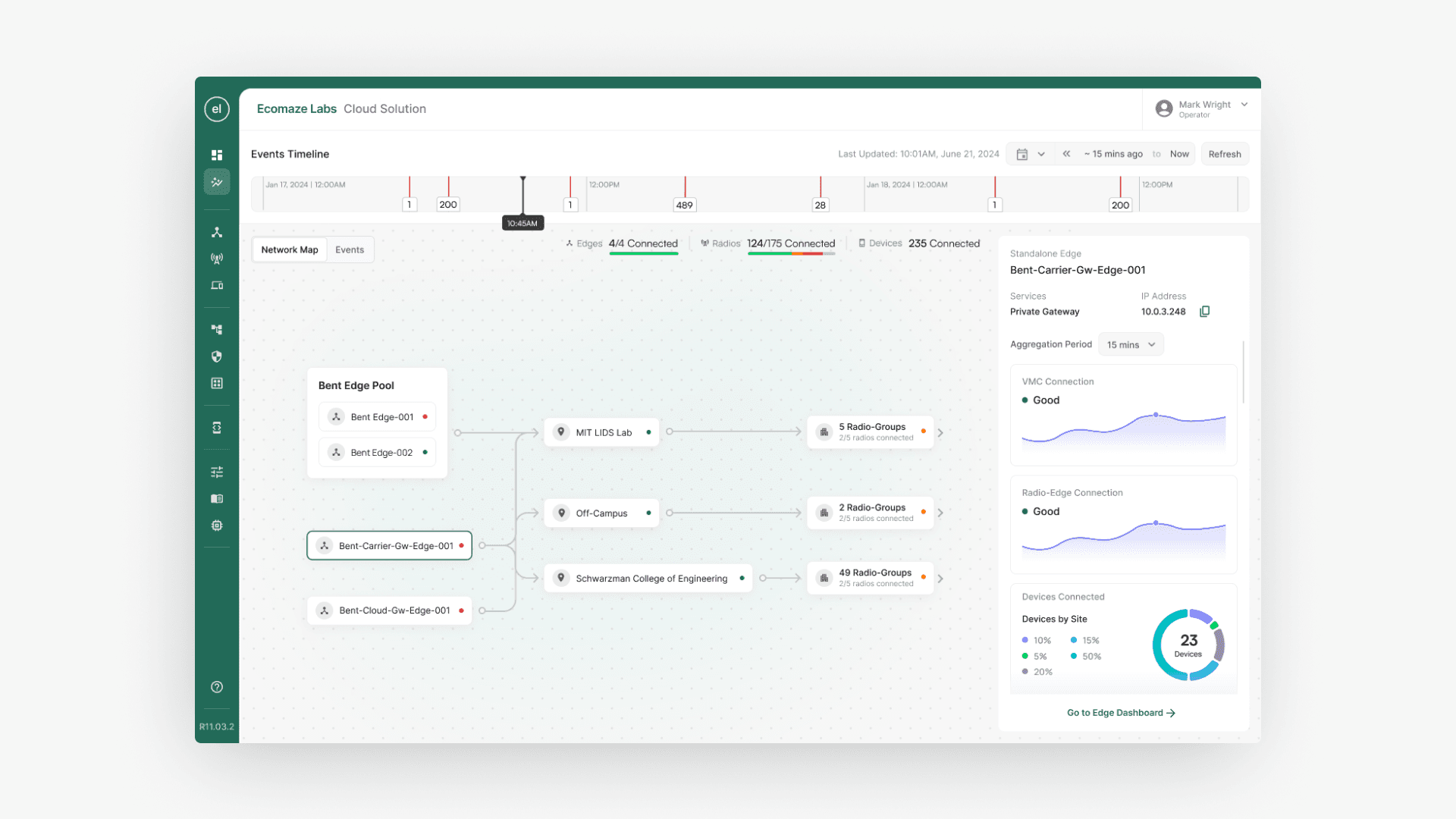Click the Refresh button
The width and height of the screenshot is (1456, 819).
(x=1224, y=154)
